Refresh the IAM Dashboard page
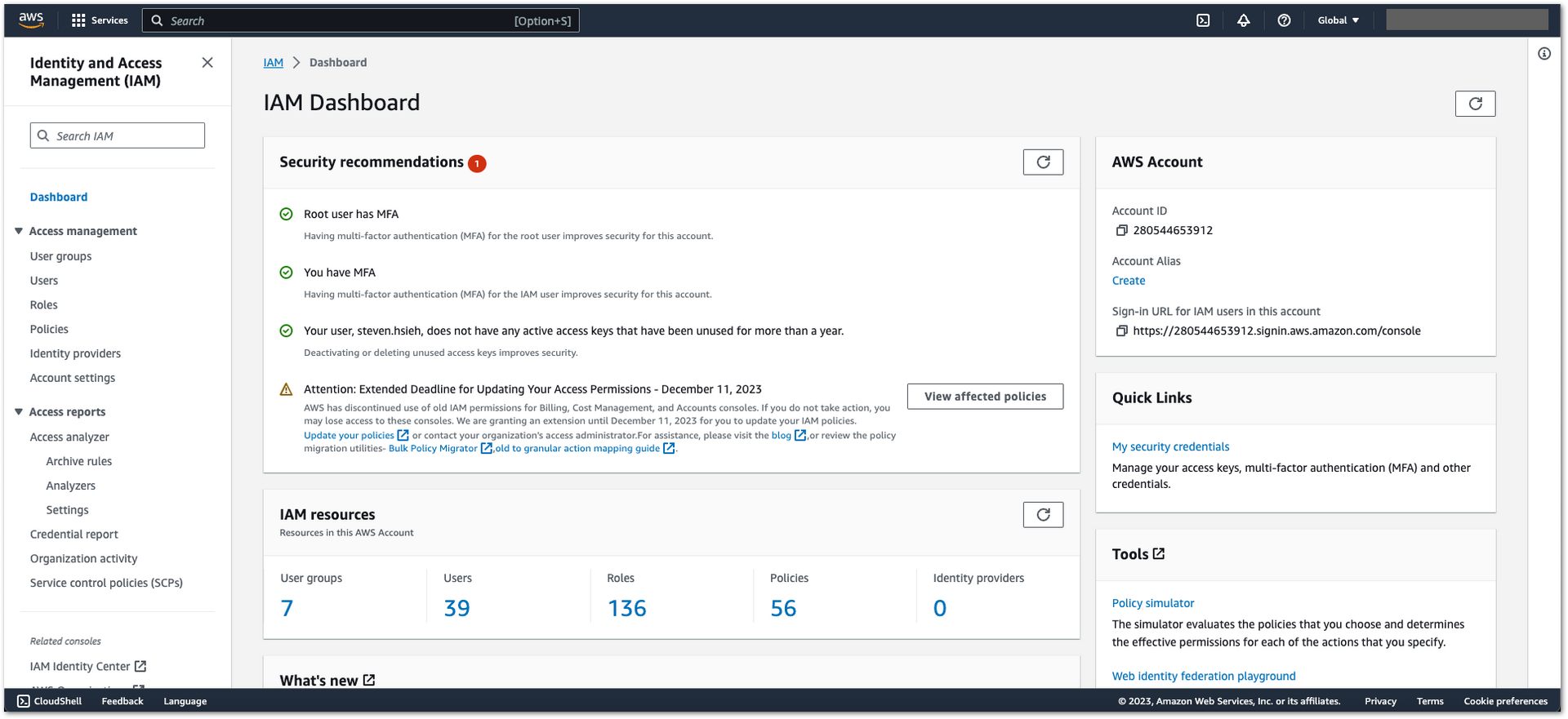This screenshot has width=1568, height=719. [x=1475, y=104]
